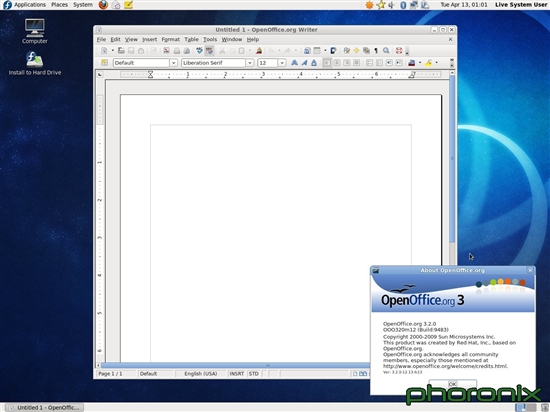Click the document horizontal scrollbar
The image size is (550, 412).
pyautogui.click(x=235, y=365)
